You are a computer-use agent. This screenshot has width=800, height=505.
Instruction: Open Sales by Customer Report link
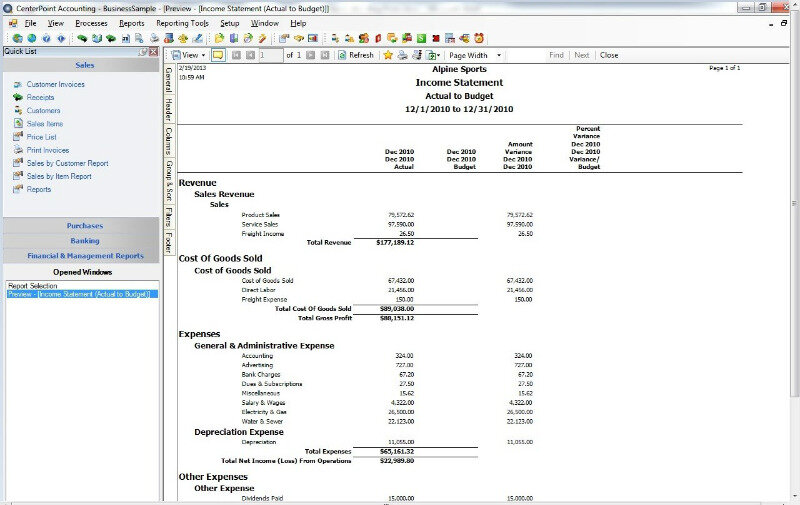67,163
